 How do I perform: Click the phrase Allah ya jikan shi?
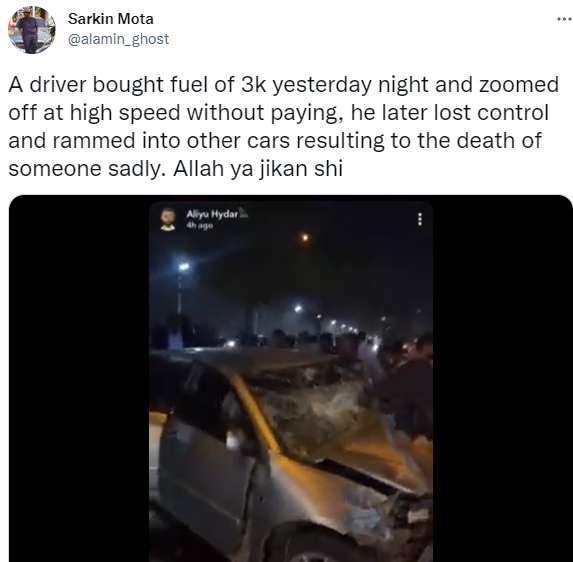pyautogui.click(x=258, y=168)
